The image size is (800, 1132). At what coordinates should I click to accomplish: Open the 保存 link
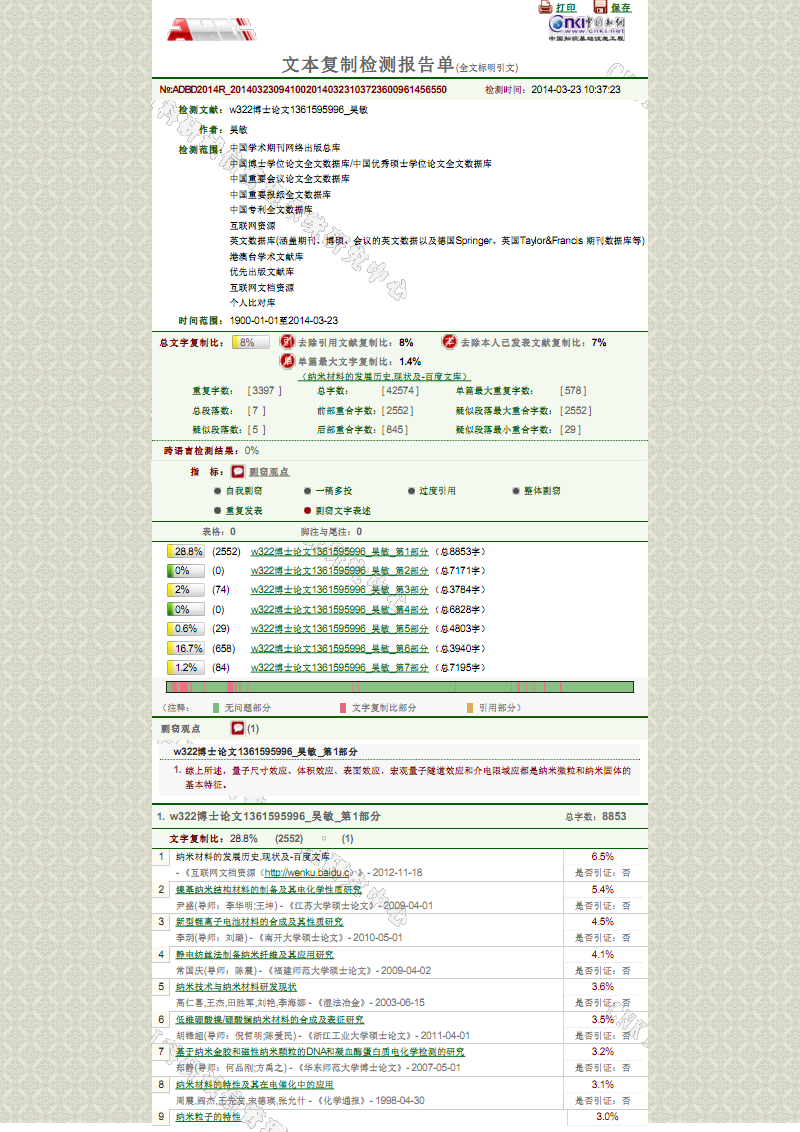pos(621,8)
